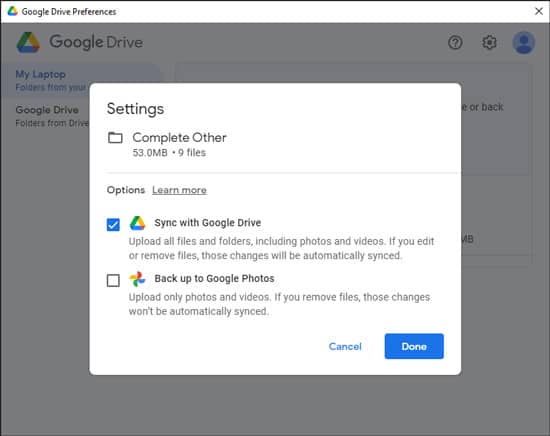Click the 53.0MB • 9 files text
The height and width of the screenshot is (436, 550).
169,153
